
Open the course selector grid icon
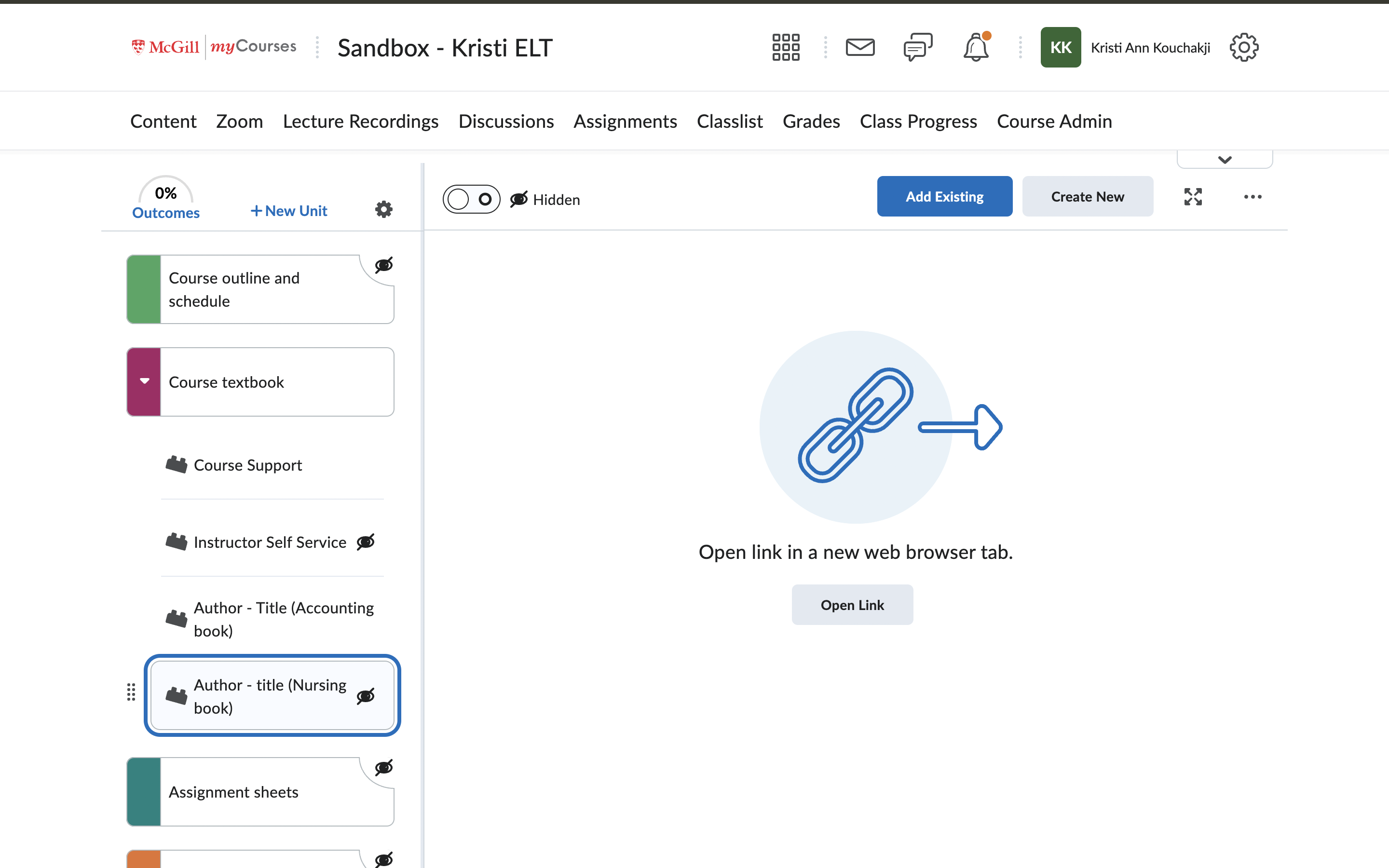786,47
